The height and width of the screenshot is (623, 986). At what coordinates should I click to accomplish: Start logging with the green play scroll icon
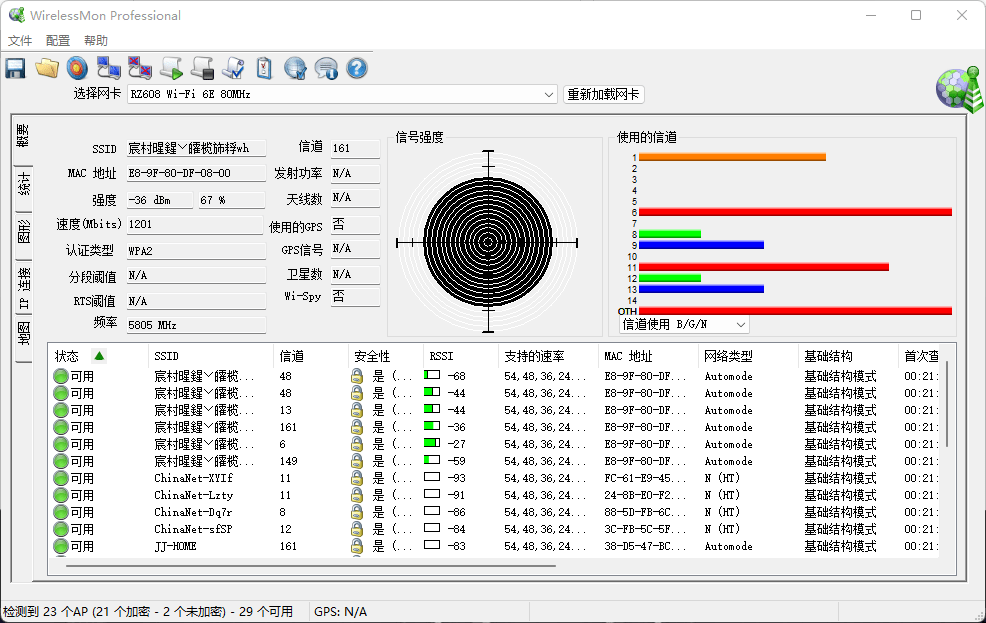[x=172, y=68]
